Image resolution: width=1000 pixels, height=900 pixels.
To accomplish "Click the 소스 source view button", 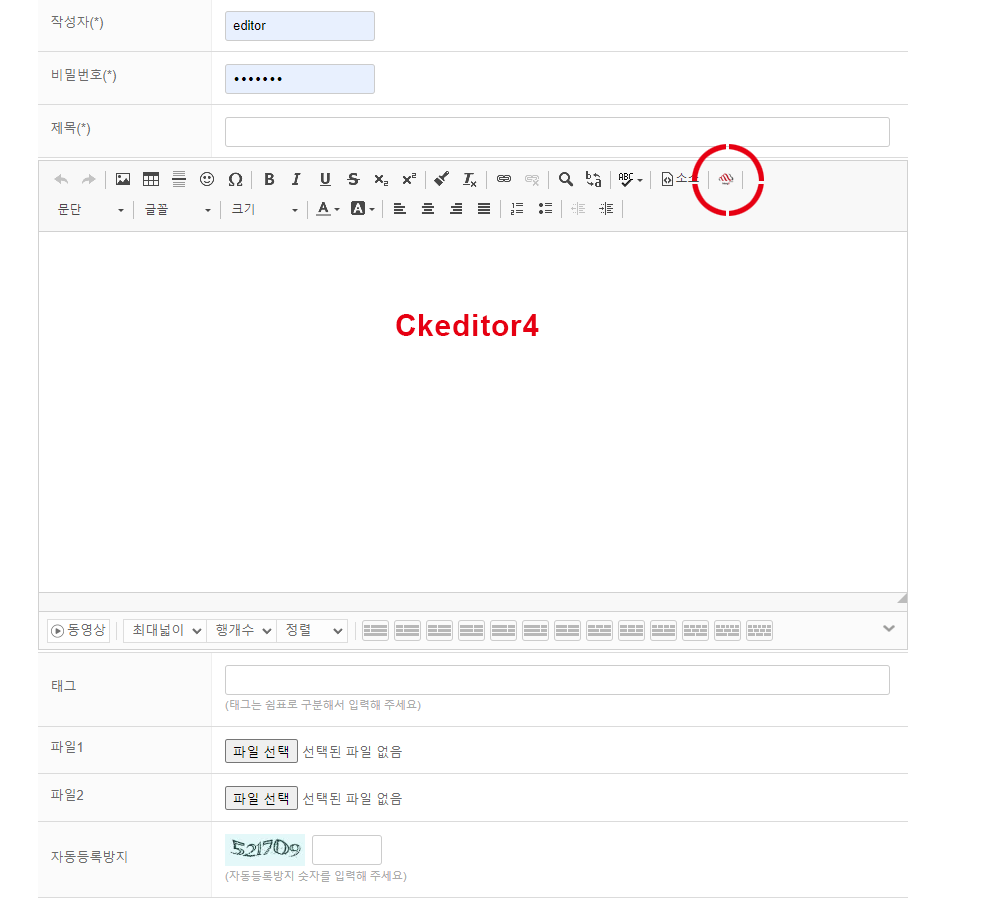I will tap(680, 179).
